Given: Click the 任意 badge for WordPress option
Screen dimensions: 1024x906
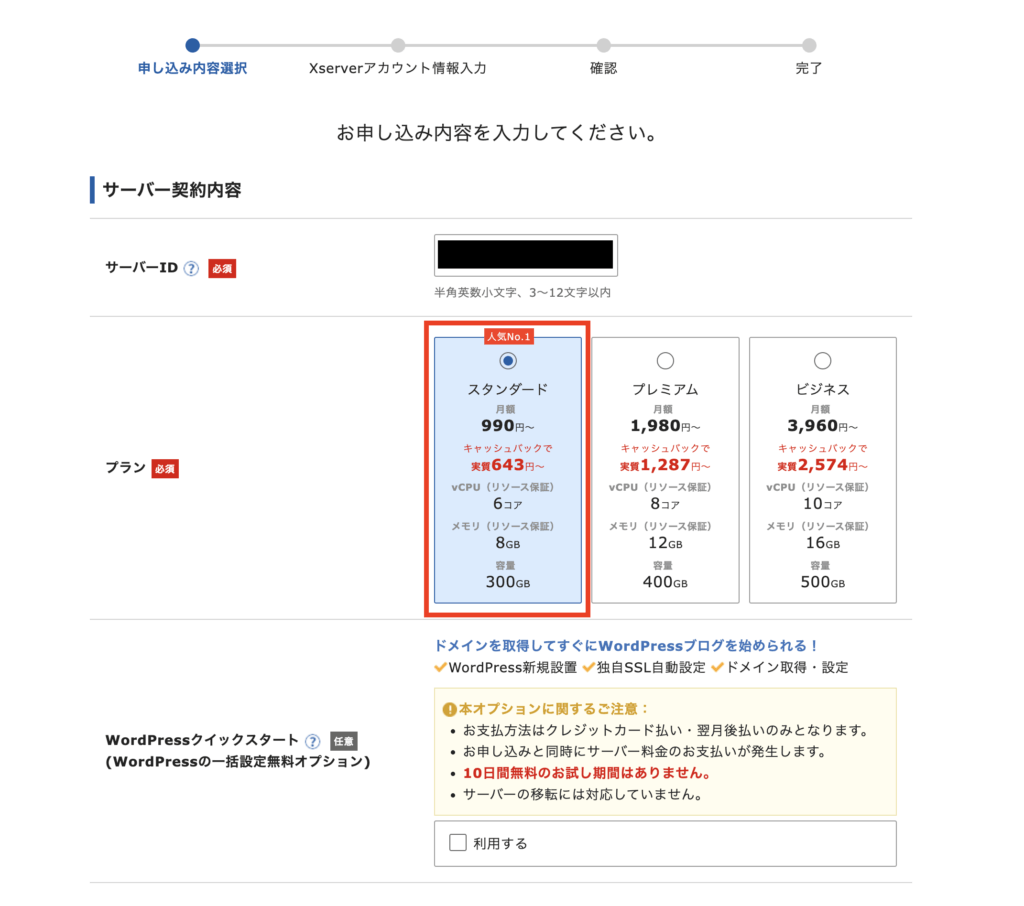Looking at the screenshot, I should click(x=344, y=741).
